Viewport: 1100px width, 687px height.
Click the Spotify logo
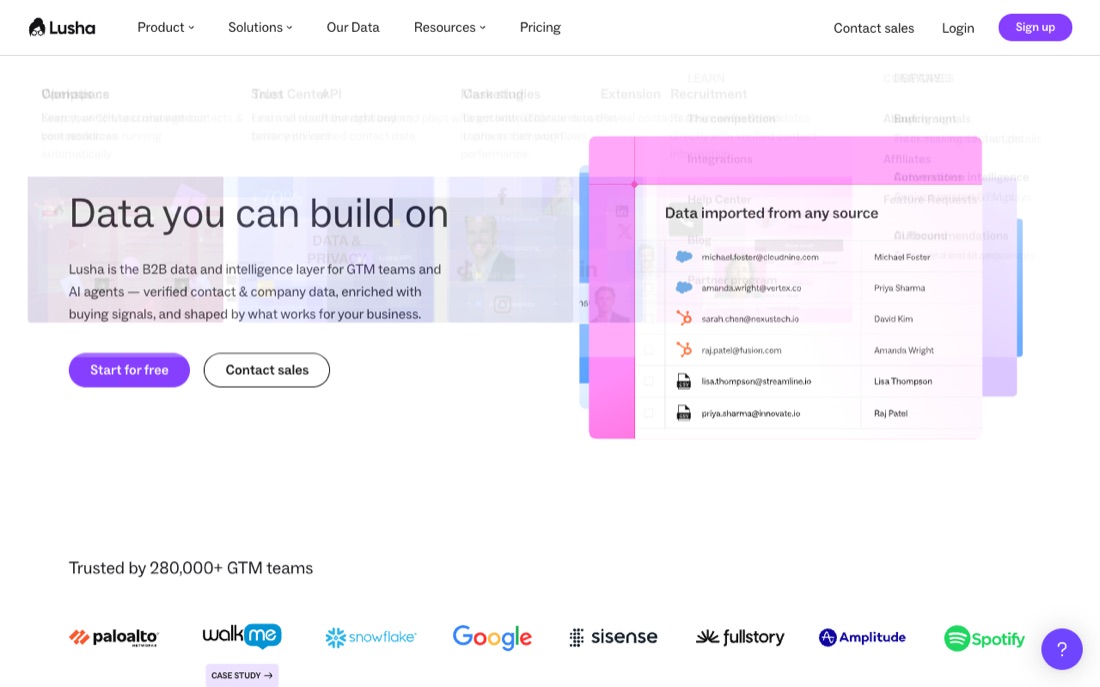pyautogui.click(x=984, y=639)
